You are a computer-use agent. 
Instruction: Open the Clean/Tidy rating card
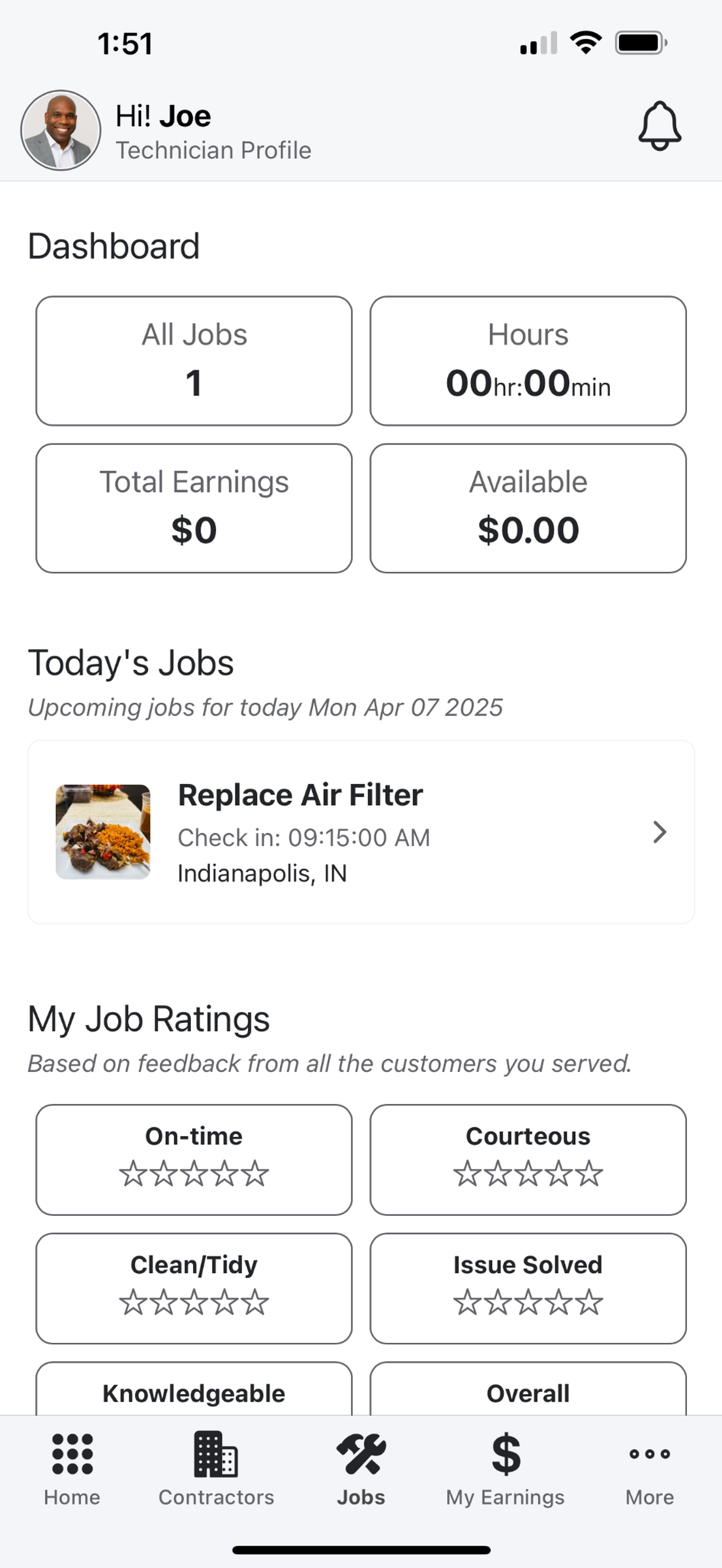[194, 1289]
